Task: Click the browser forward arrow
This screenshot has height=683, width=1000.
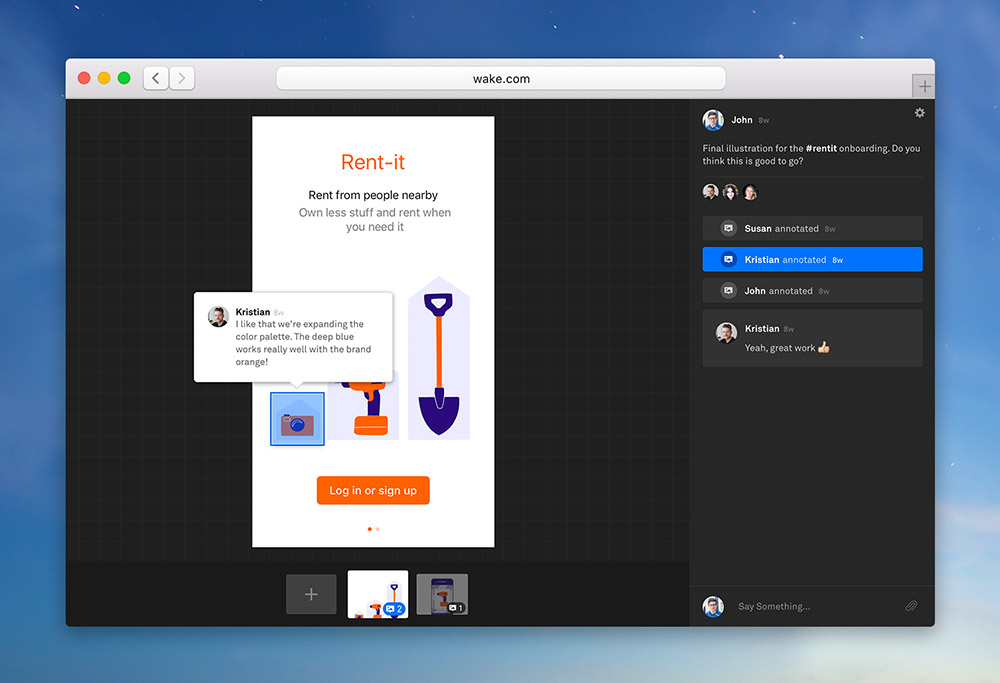Action: [182, 78]
